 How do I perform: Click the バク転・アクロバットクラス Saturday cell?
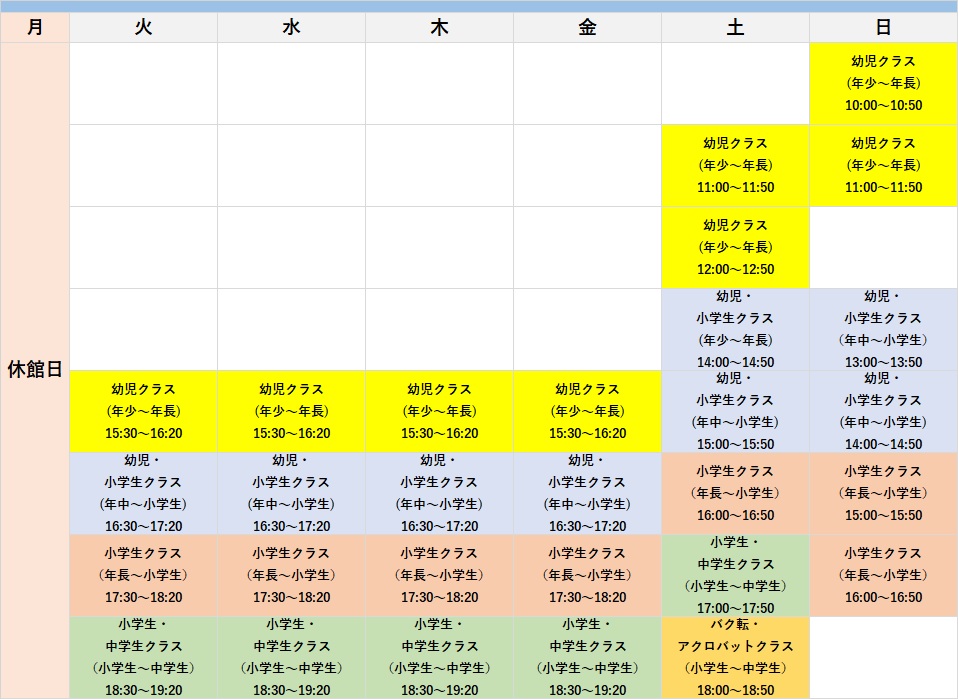pos(735,657)
